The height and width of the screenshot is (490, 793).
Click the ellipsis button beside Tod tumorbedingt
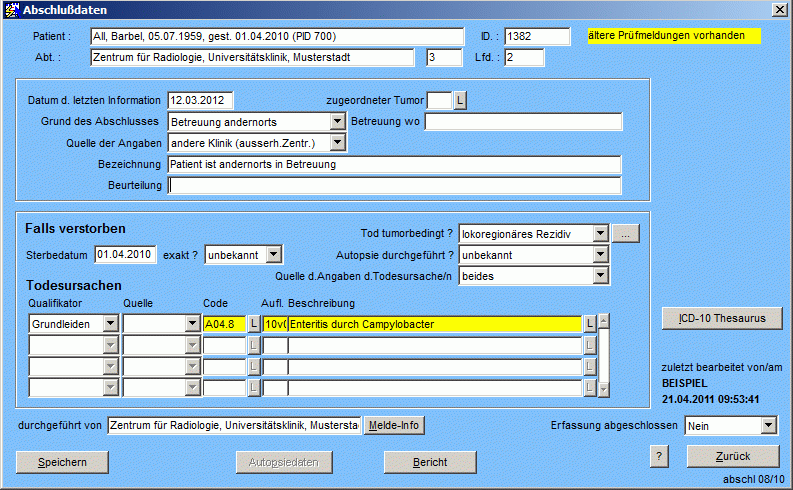tap(624, 233)
